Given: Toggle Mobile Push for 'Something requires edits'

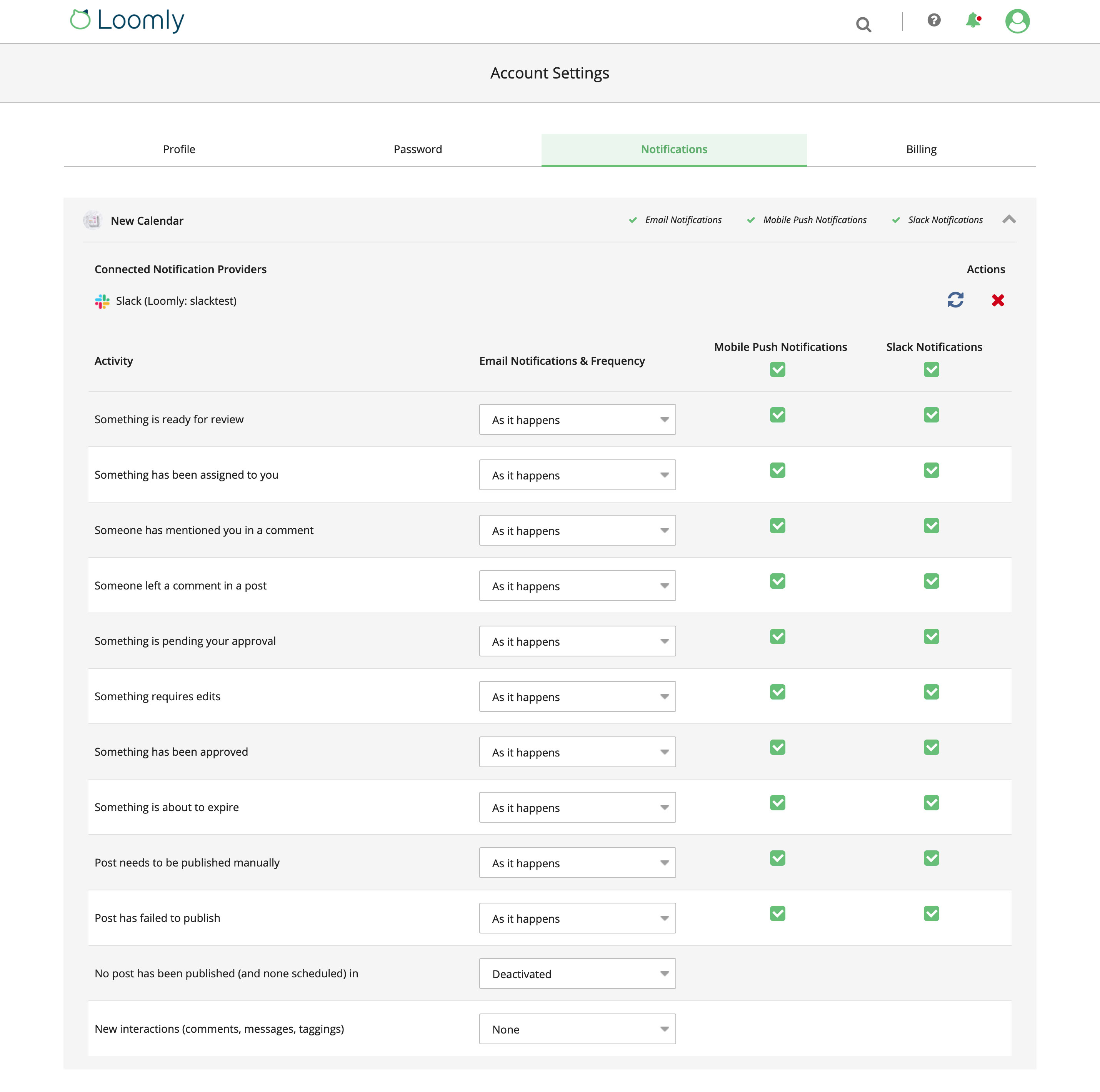Looking at the screenshot, I should (777, 691).
